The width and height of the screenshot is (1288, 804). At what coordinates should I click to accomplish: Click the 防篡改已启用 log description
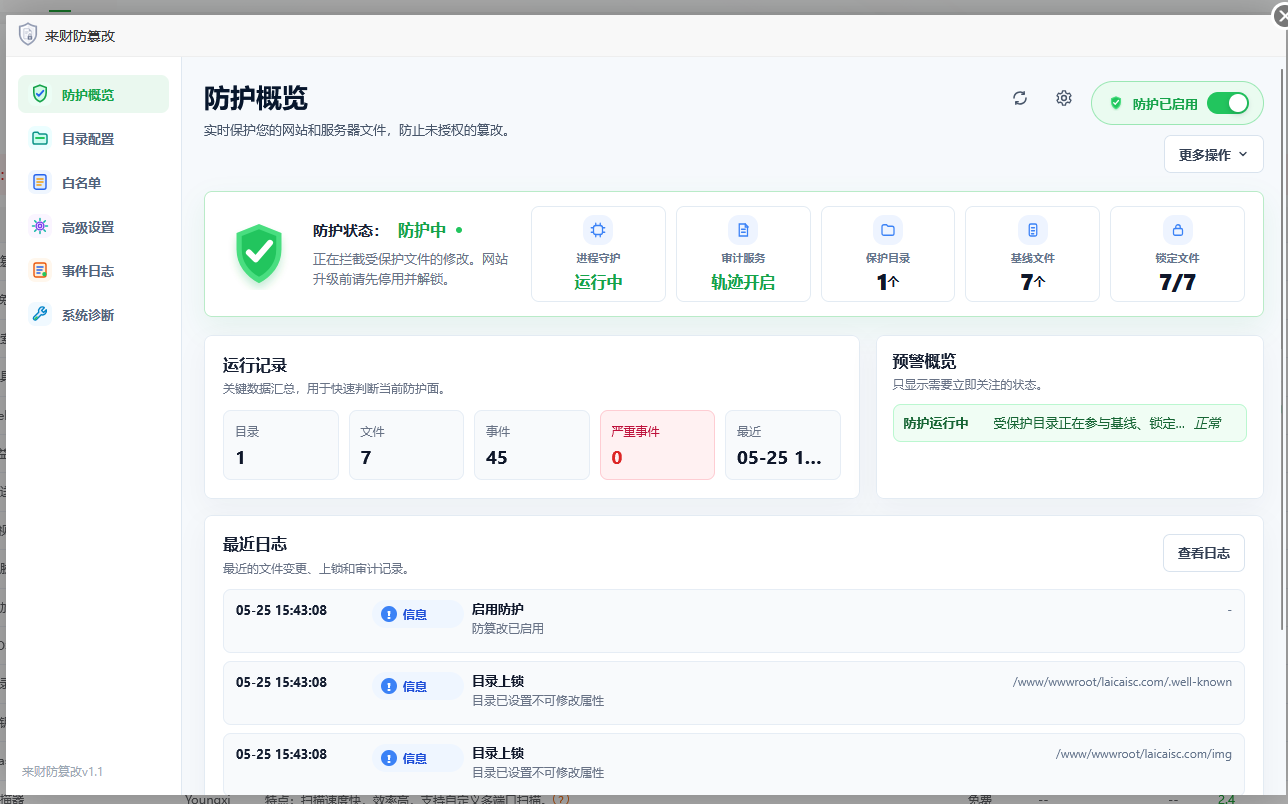point(507,629)
